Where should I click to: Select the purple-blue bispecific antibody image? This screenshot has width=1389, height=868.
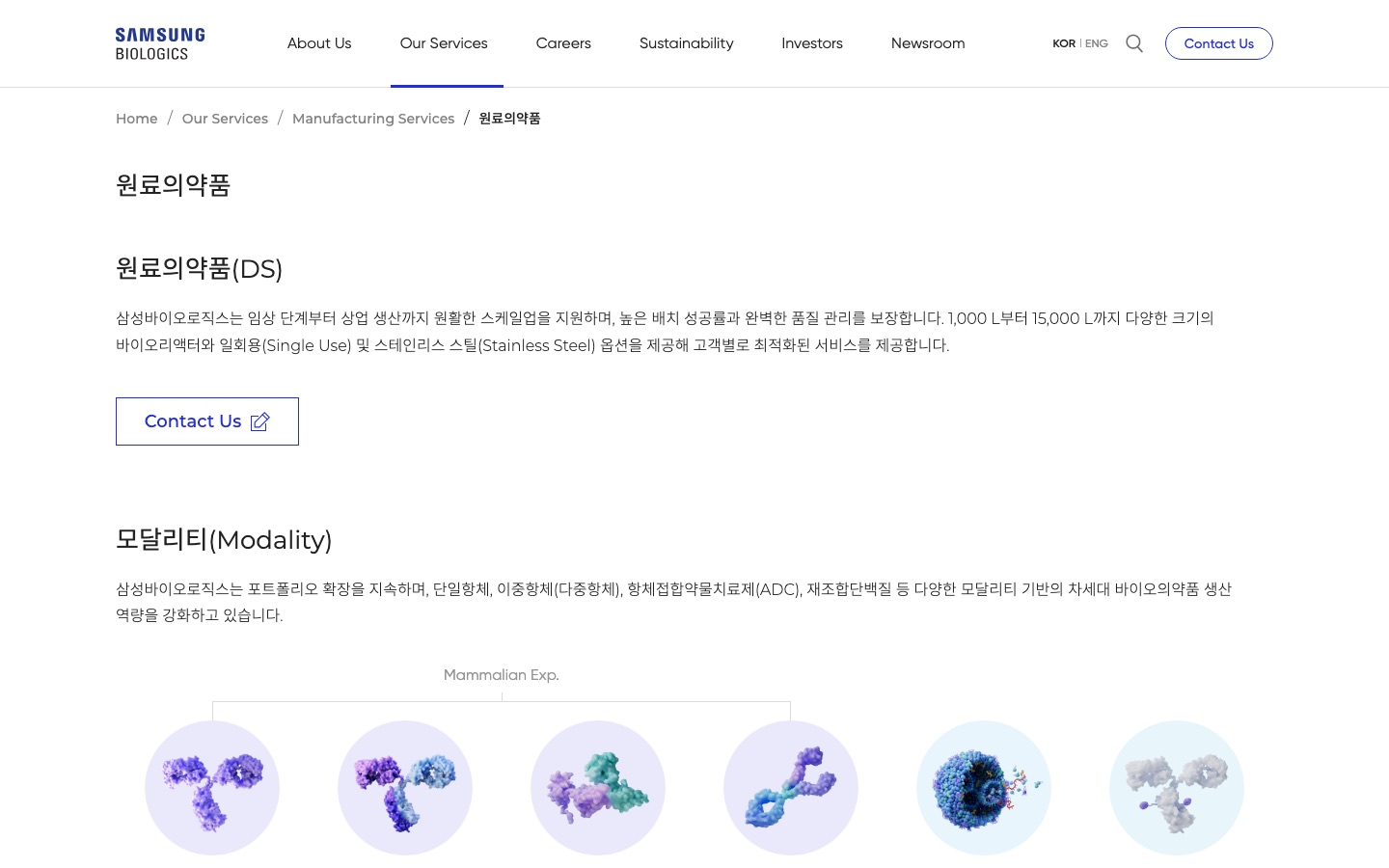[x=405, y=788]
